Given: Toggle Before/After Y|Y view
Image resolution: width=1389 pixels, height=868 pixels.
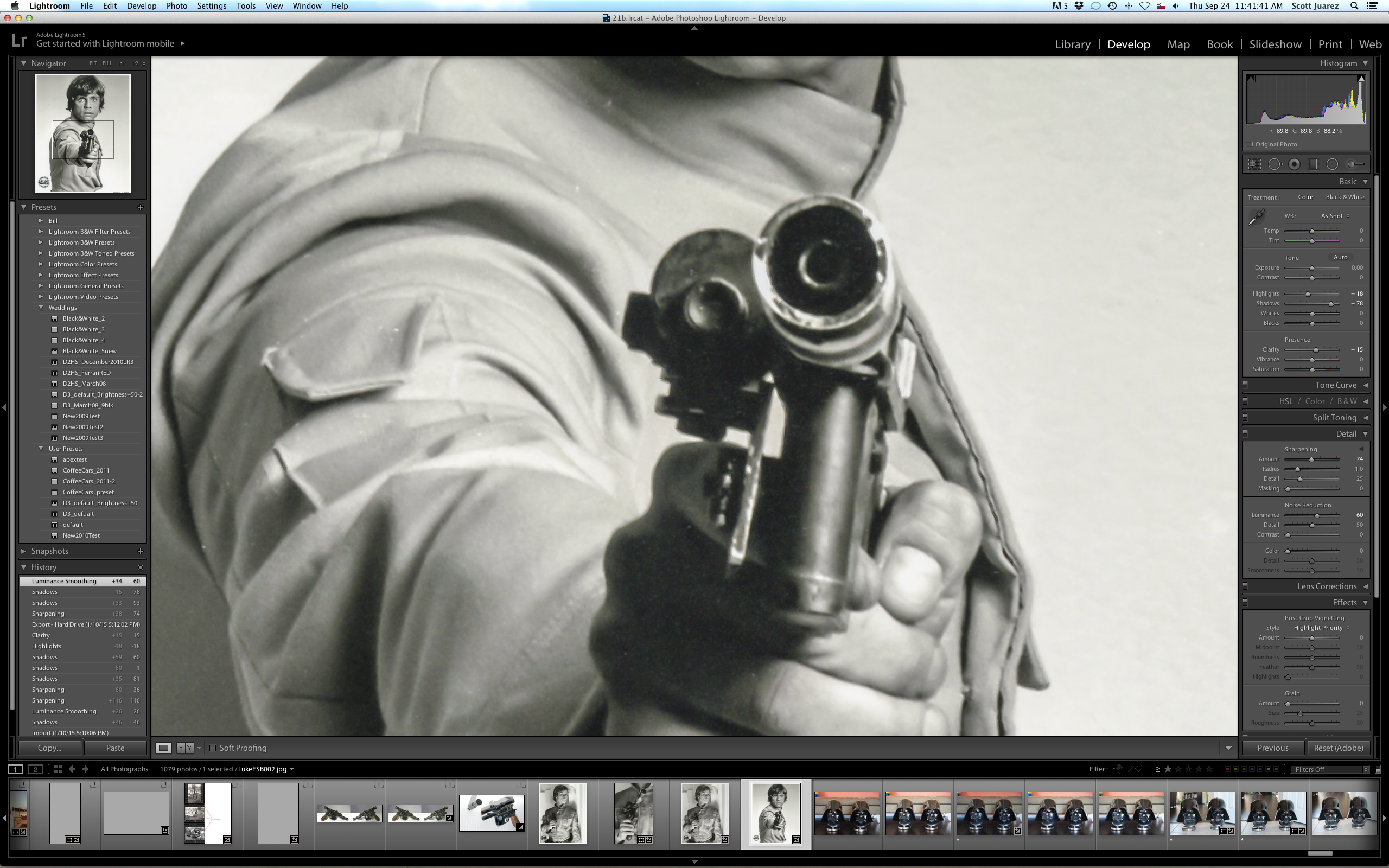Looking at the screenshot, I should 185,748.
